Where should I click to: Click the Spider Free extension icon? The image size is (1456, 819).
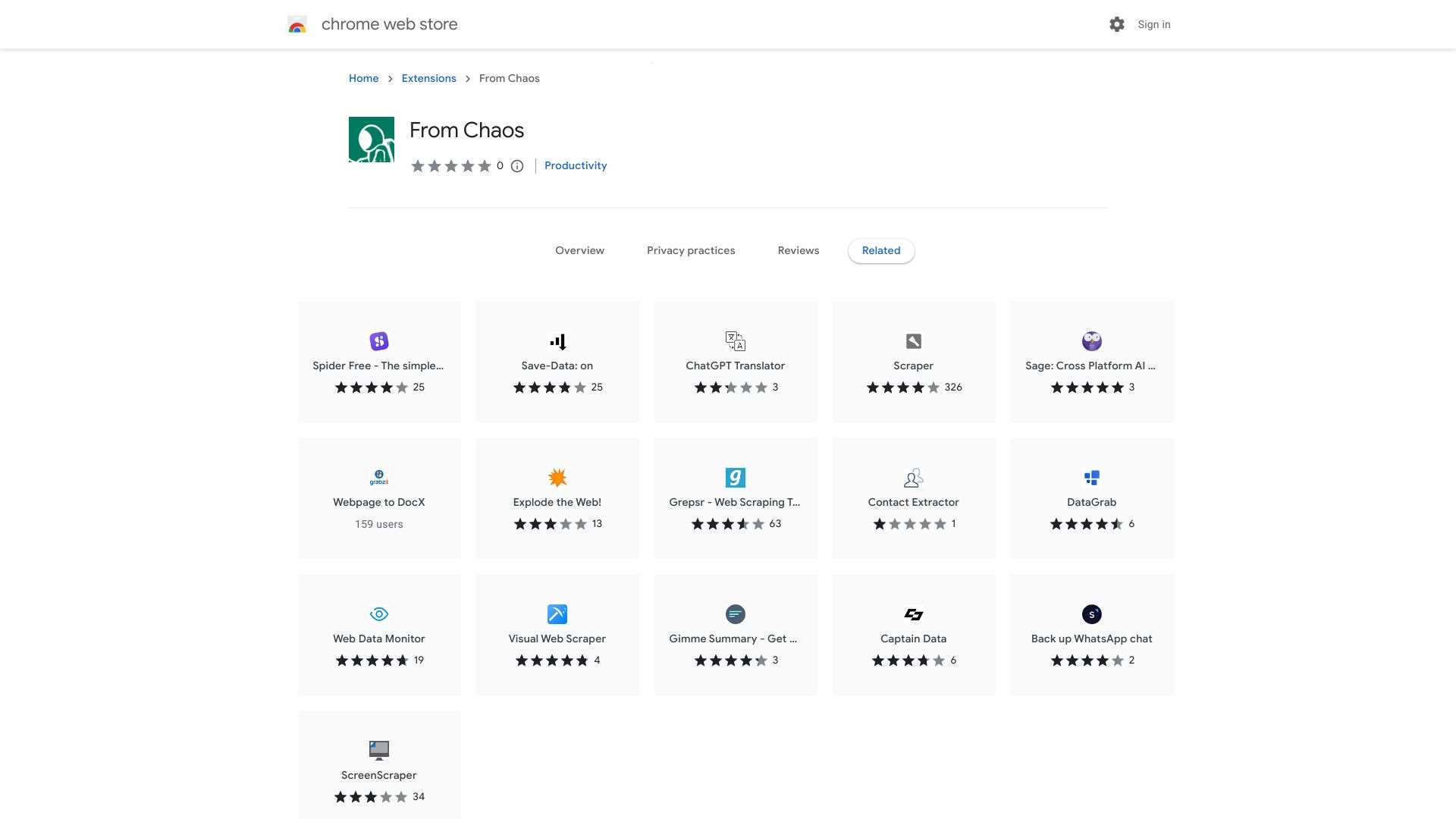point(378,341)
